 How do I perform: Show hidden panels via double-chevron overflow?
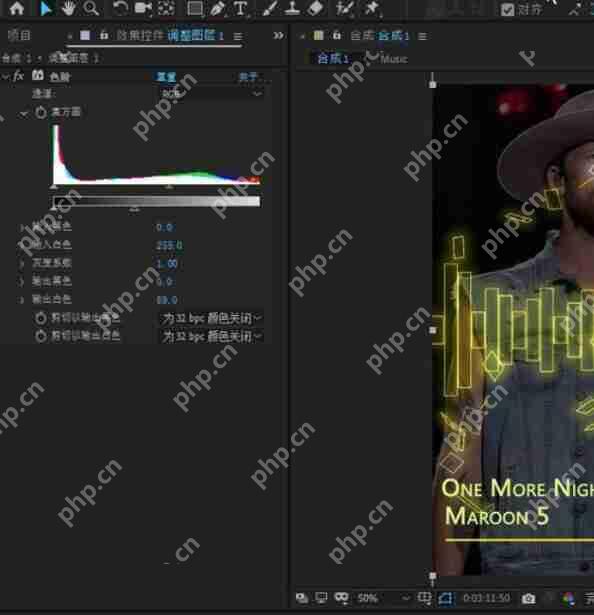[x=278, y=36]
